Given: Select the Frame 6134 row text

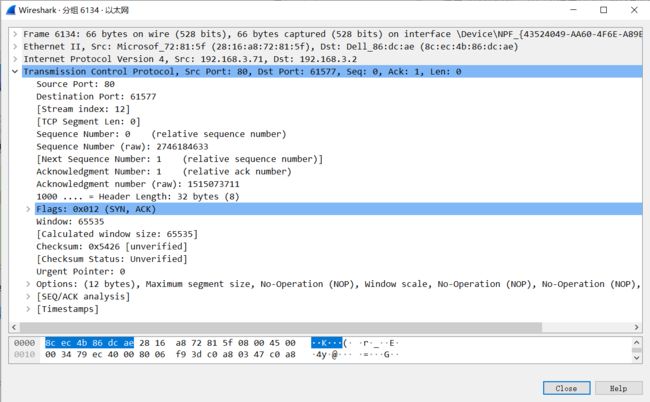Looking at the screenshot, I should [332, 34].
